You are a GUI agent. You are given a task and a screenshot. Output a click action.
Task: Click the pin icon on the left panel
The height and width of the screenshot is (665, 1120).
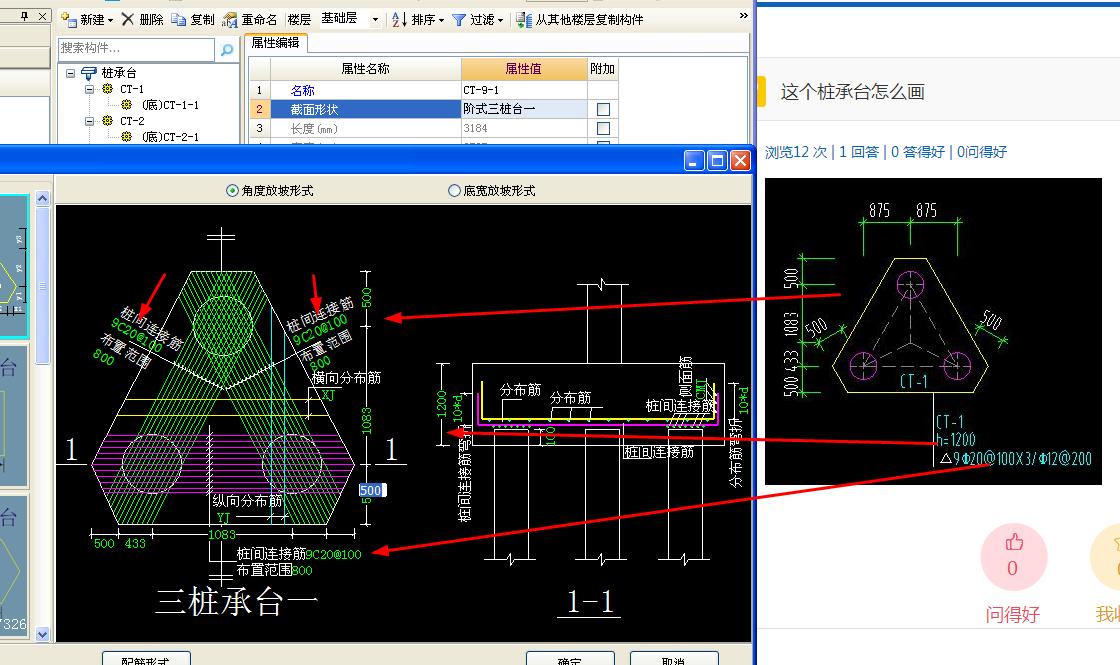coord(24,16)
